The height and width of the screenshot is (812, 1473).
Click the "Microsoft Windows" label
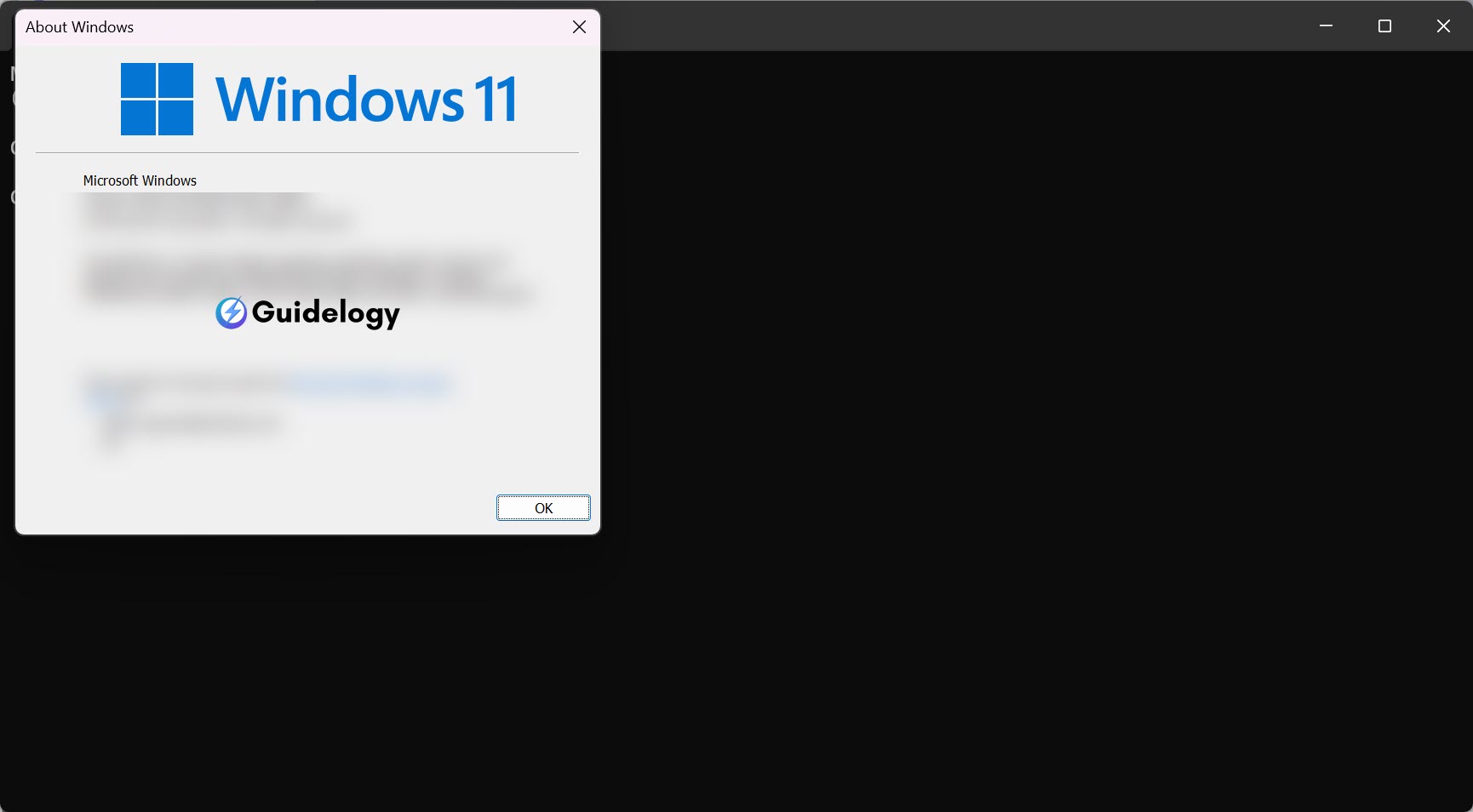tap(140, 180)
